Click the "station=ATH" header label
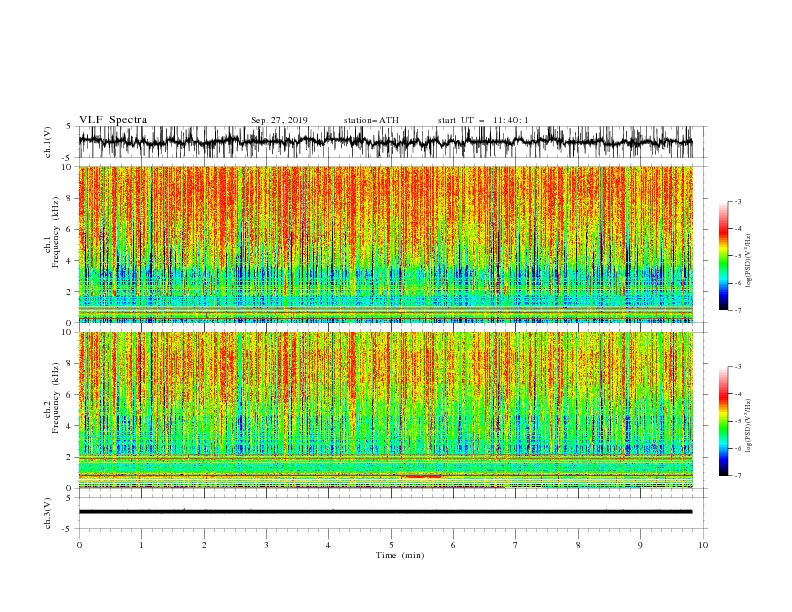Image resolution: width=792 pixels, height=612 pixels. tap(371, 120)
